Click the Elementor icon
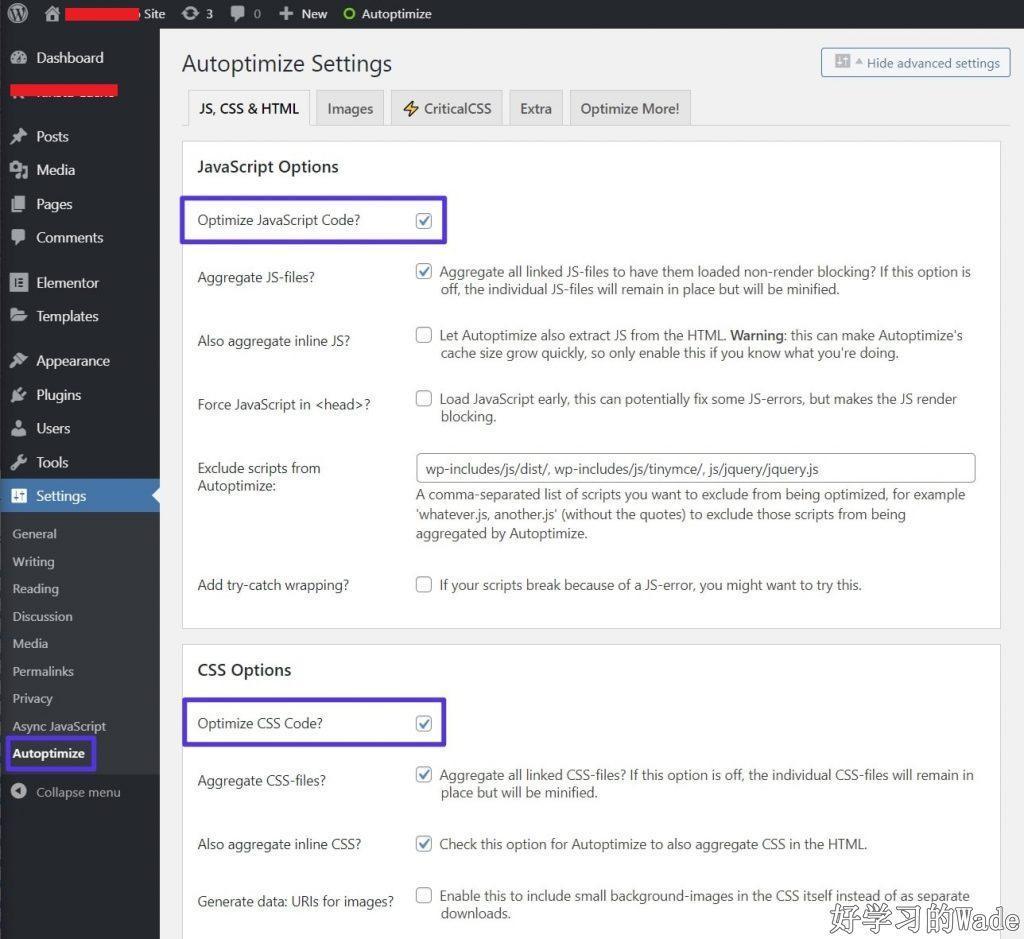The image size is (1024, 939). [19, 283]
